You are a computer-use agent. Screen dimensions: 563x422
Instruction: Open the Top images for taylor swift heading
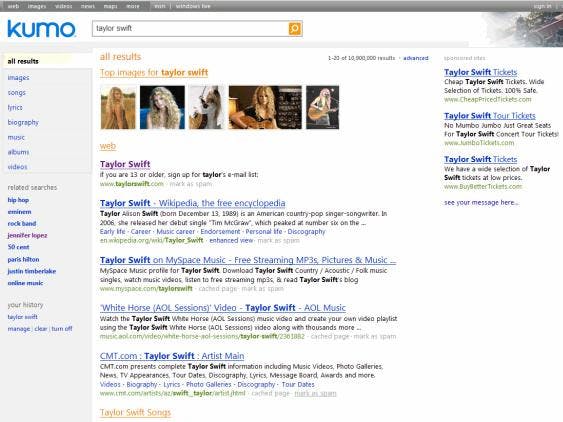pyautogui.click(x=154, y=73)
